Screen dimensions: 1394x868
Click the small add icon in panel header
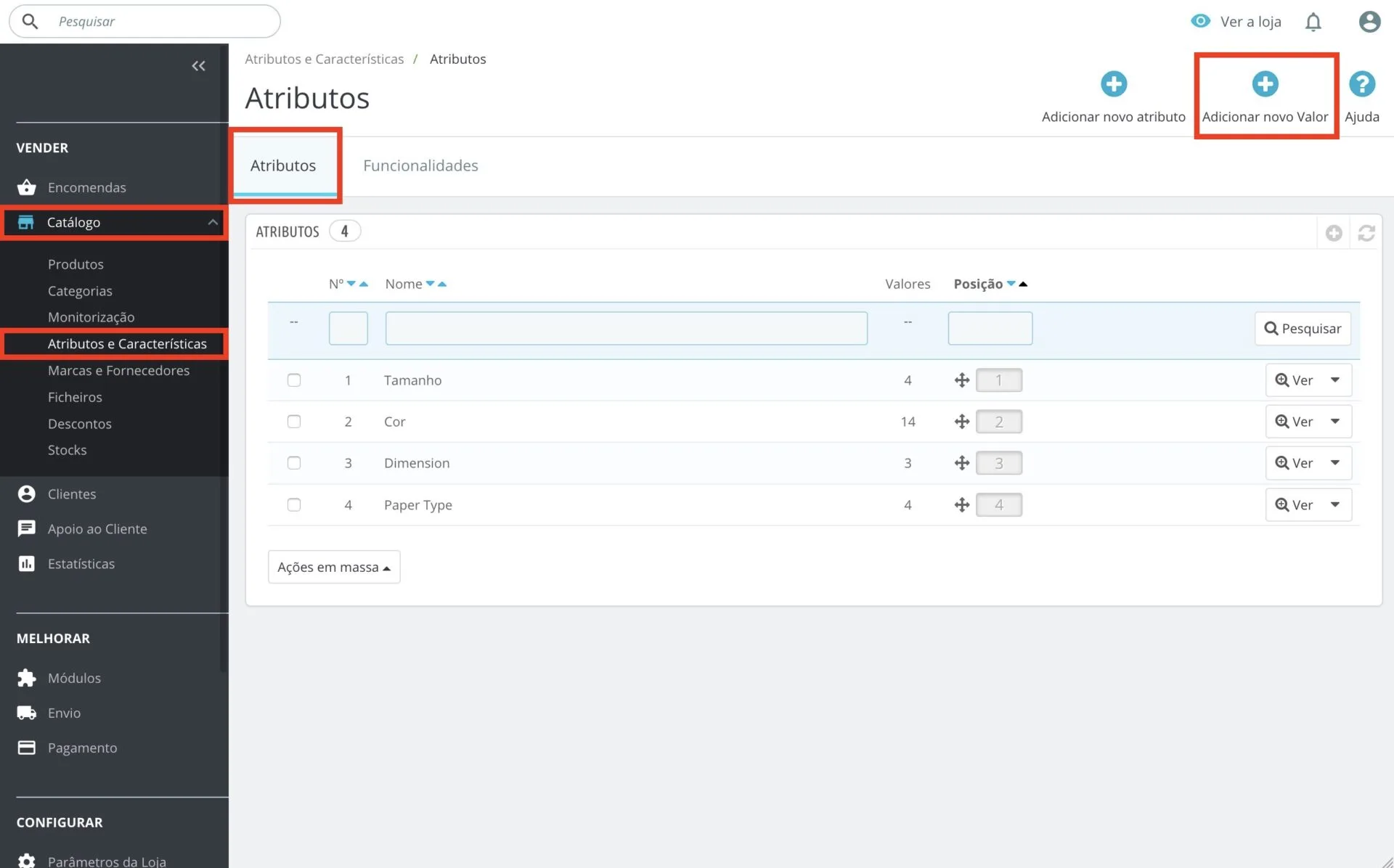(1333, 233)
